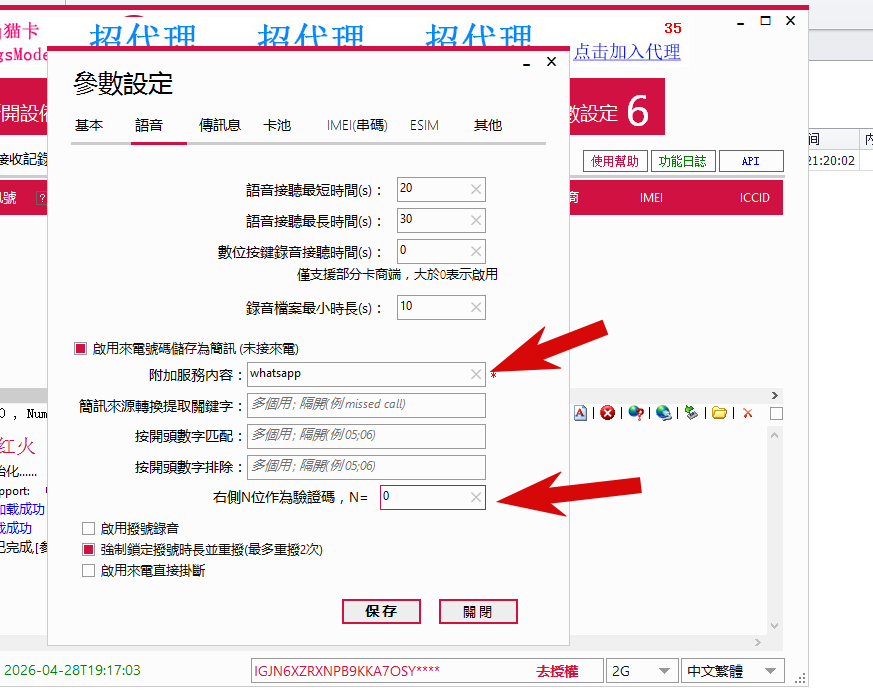
Task: Click the document 'A' font icon in log toolbar
Action: [580, 413]
